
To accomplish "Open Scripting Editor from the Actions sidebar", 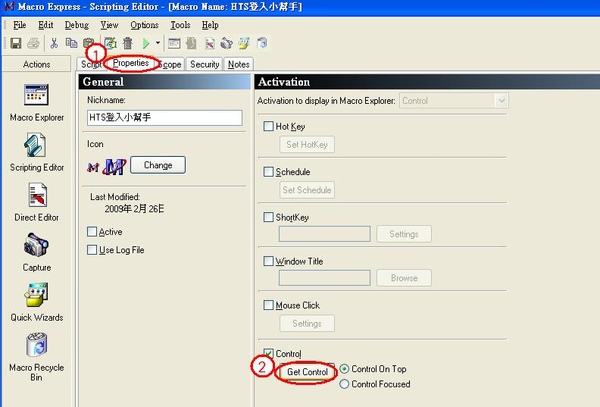I will [37, 152].
